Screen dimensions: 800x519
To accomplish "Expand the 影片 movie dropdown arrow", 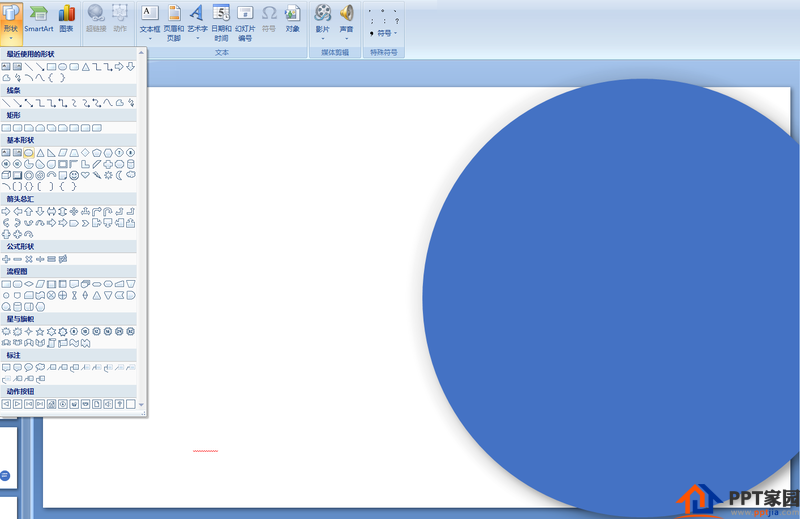I will pyautogui.click(x=322, y=39).
